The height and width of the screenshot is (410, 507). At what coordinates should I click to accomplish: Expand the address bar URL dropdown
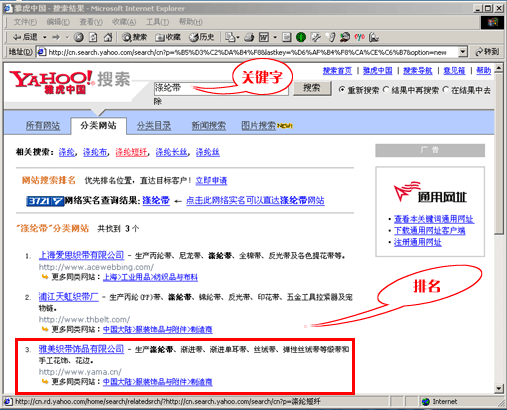tap(463, 52)
